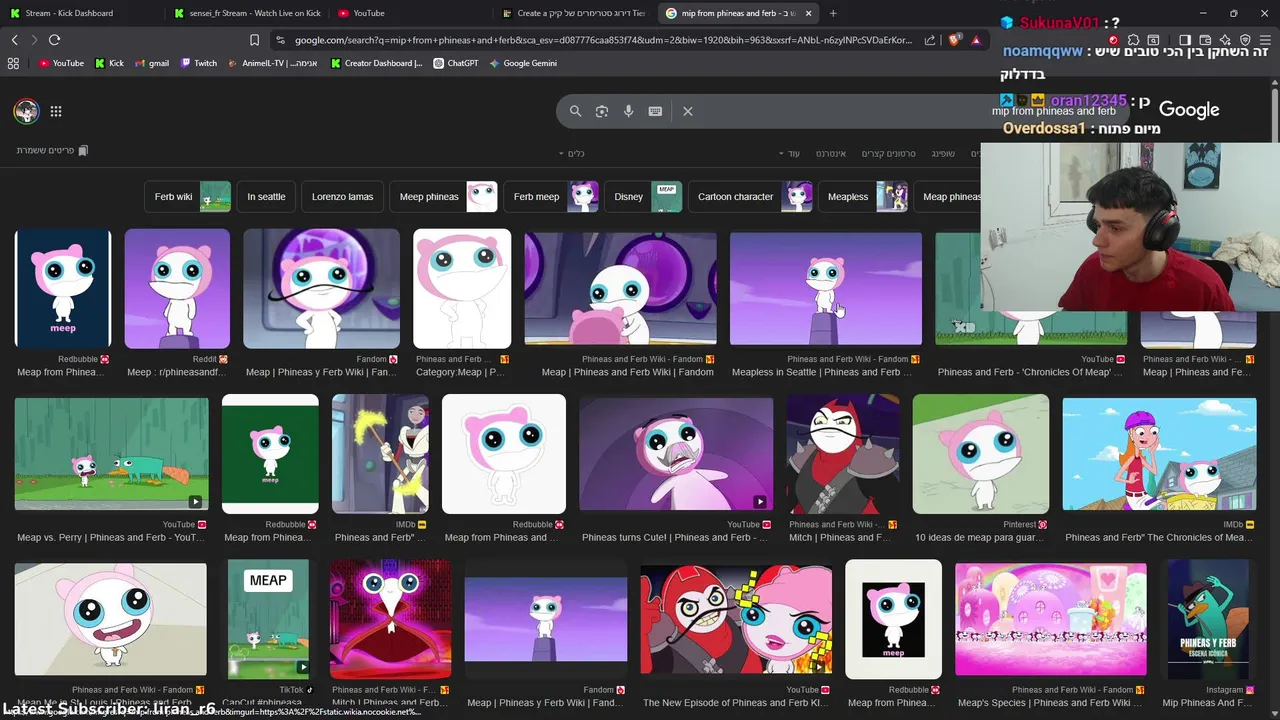Expand the כלים (Tools) dropdown
1280x720 pixels.
[571, 153]
